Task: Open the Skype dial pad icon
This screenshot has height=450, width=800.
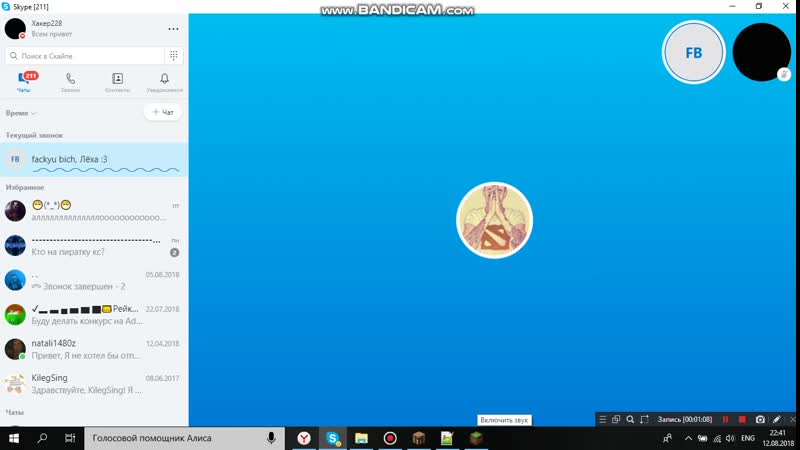Action: (175, 56)
